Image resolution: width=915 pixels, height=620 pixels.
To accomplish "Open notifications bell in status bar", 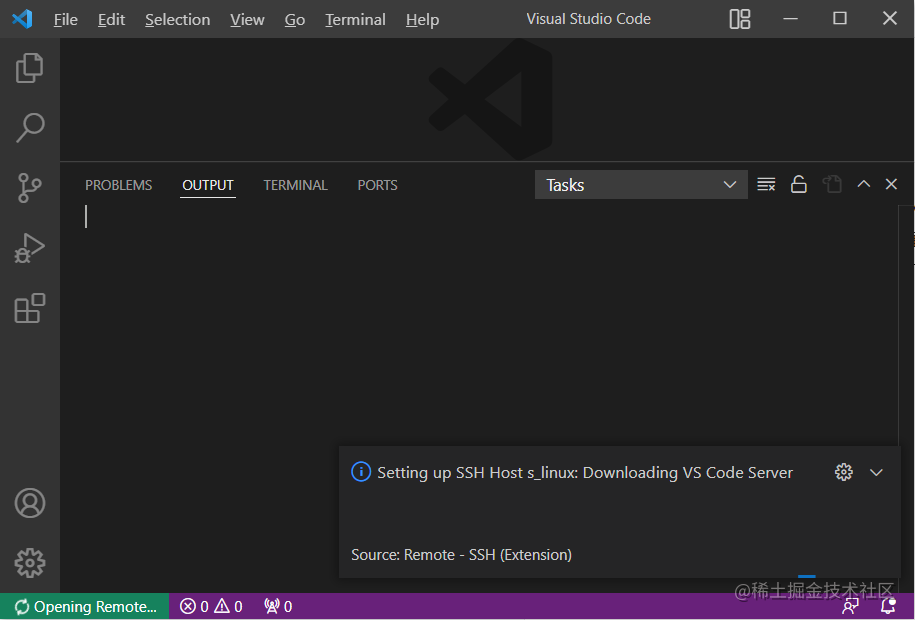I will point(888,607).
